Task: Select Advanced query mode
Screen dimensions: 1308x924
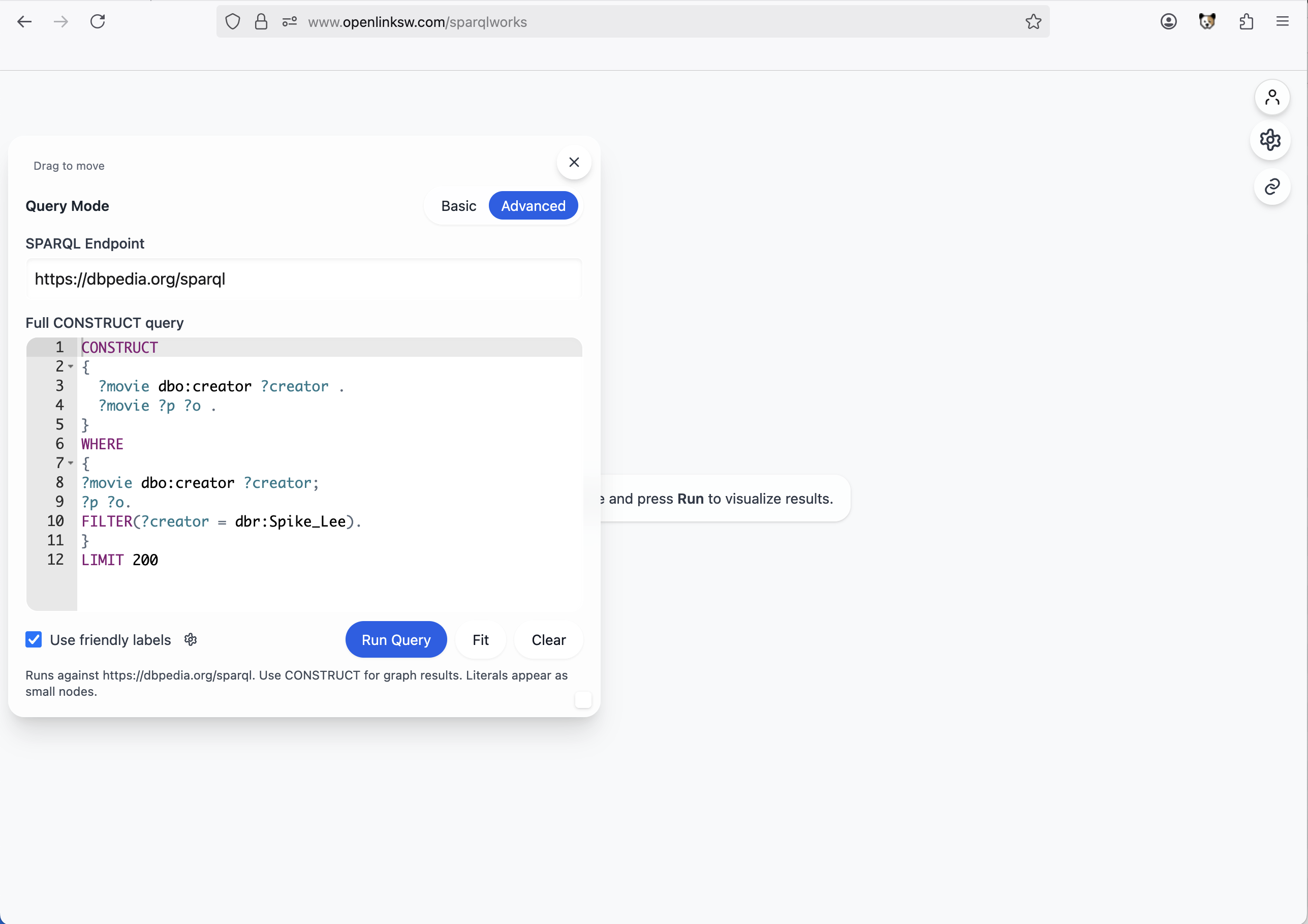Action: [533, 206]
